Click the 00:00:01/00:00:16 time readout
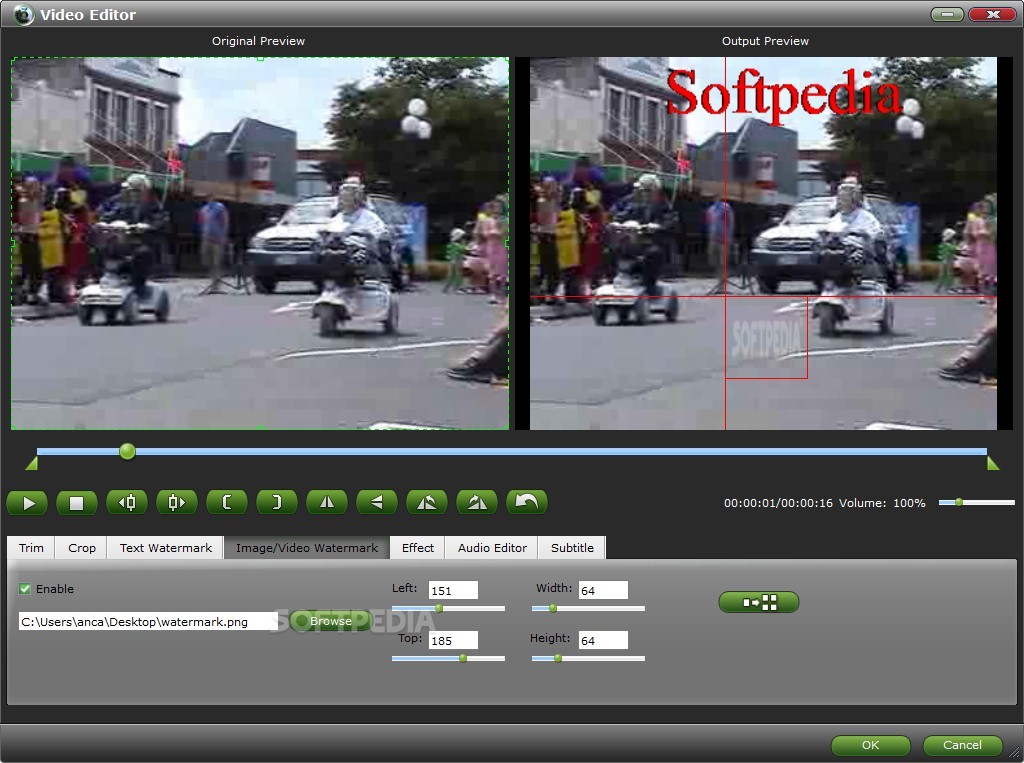 tap(778, 503)
